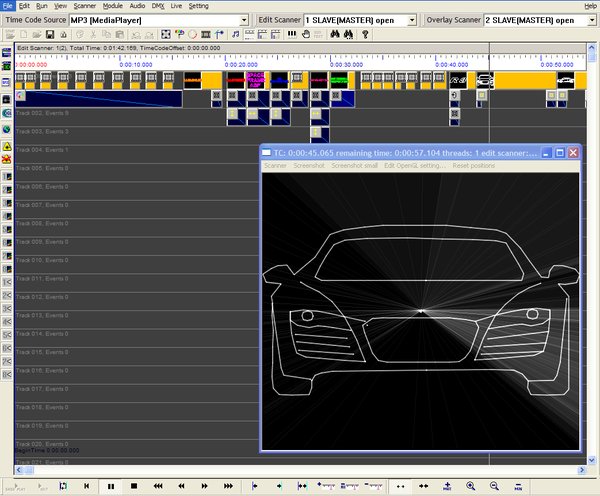
Task: Click the globe sidebar icon
Action: tap(7, 129)
